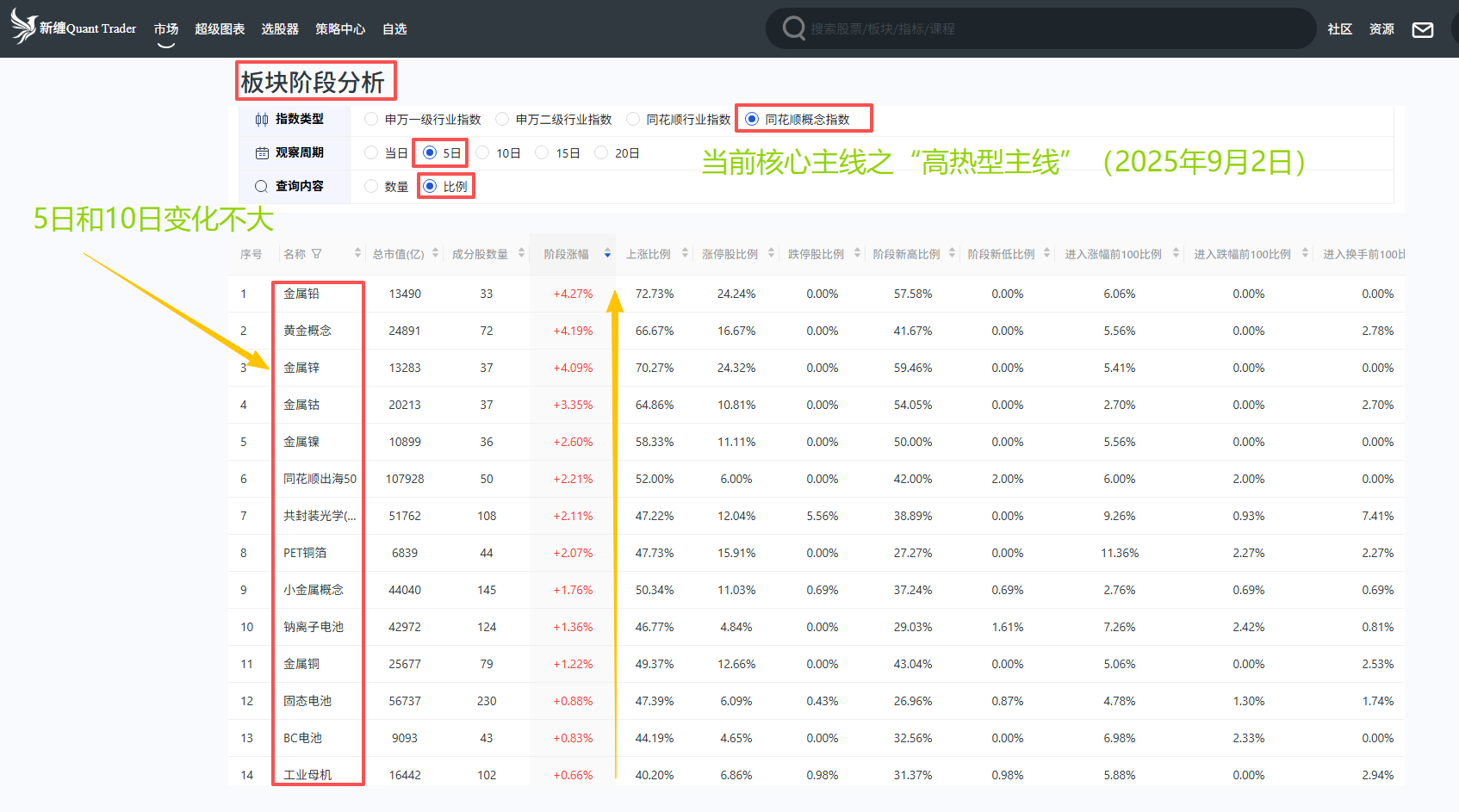Screen dimensions: 1459x812
Task: Click sort arrows on 总市值(亿) column
Action: pos(436,253)
